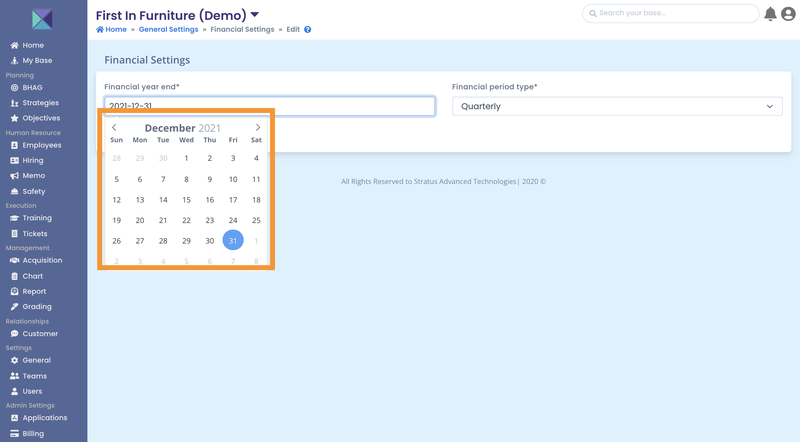Go to next month in calendar

pos(258,128)
